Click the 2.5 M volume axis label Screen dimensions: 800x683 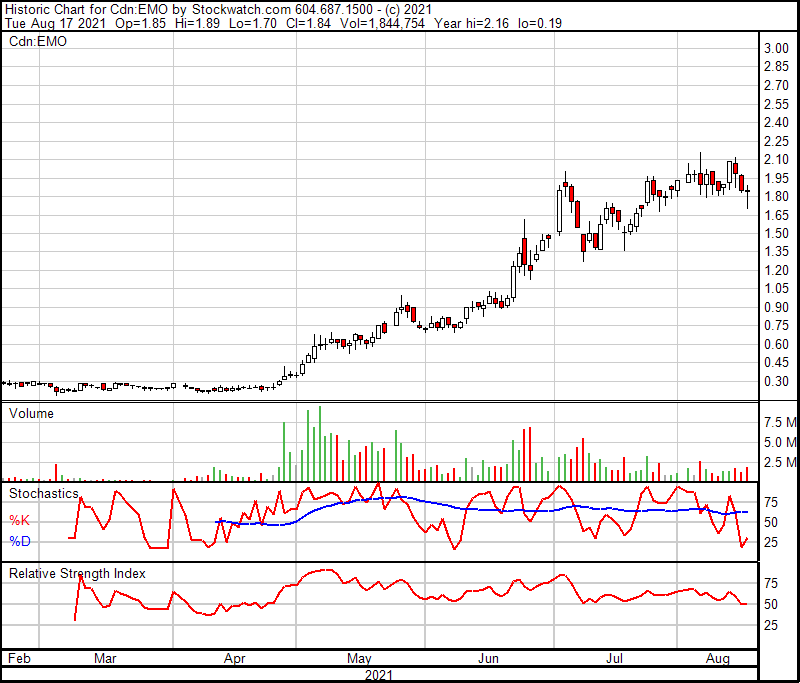click(779, 462)
